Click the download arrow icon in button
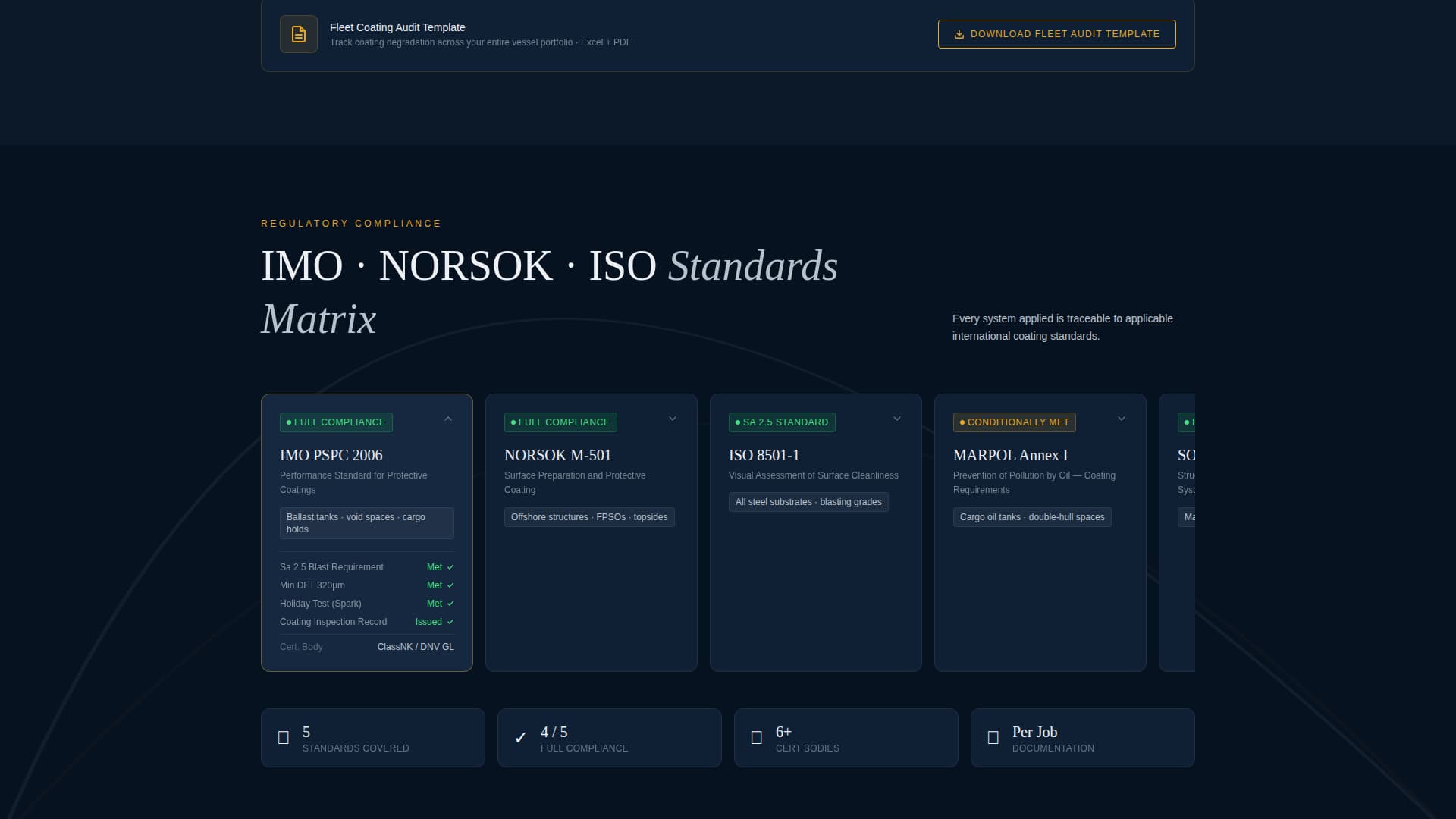Viewport: 1456px width, 819px height. tap(959, 34)
